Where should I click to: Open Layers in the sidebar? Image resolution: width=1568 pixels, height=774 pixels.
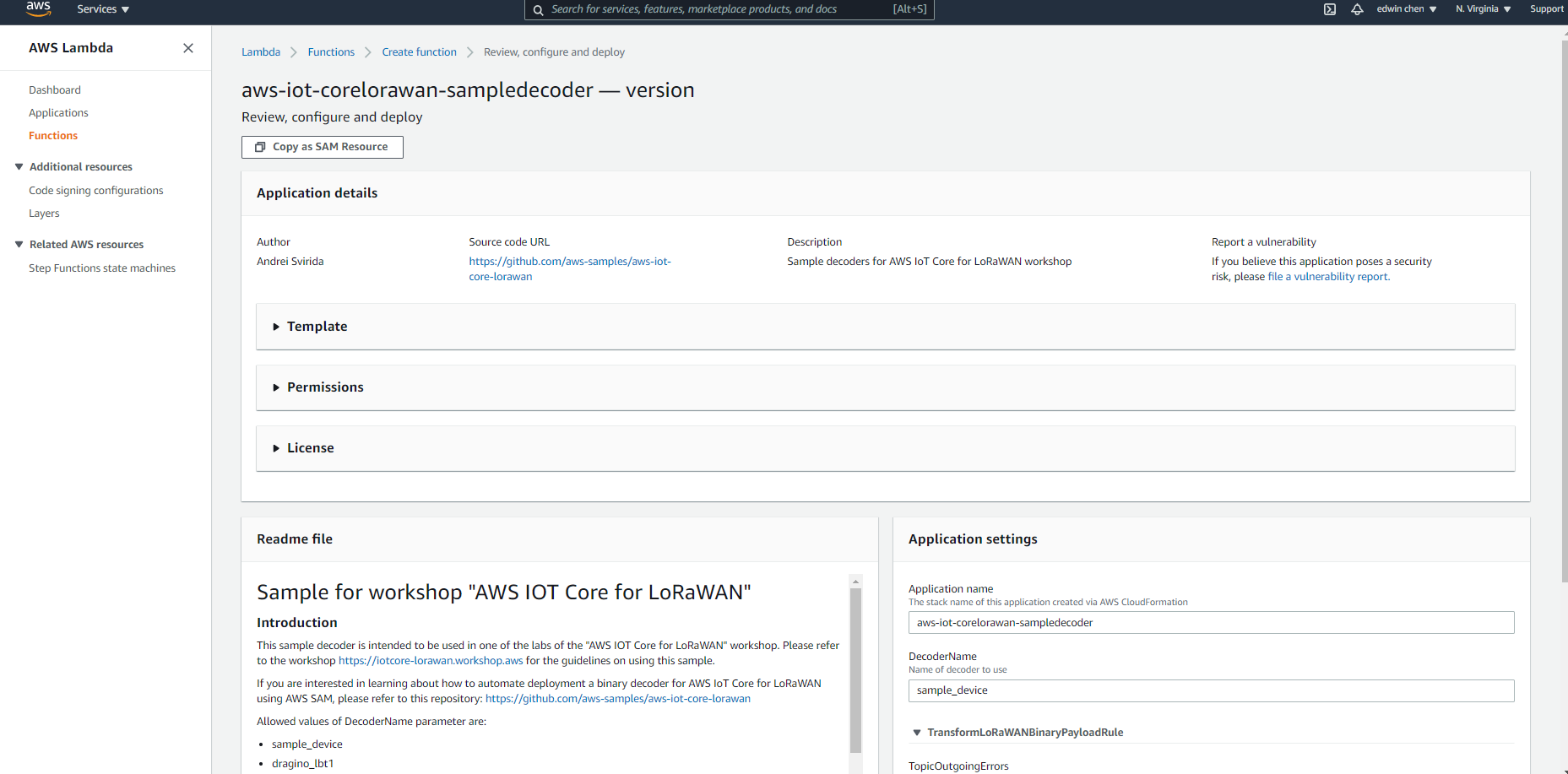[x=44, y=214]
